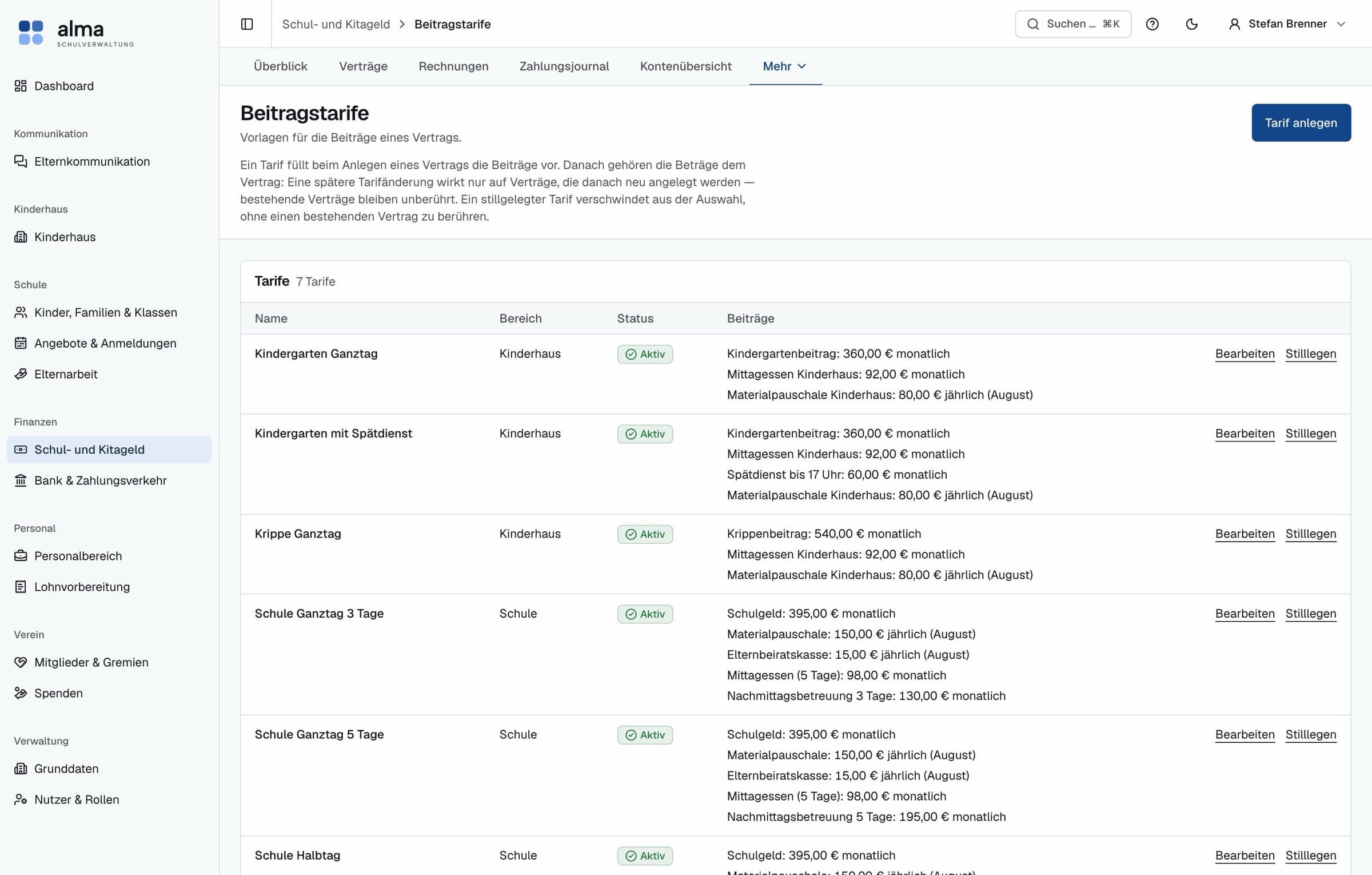This screenshot has height=875, width=1372.
Task: Switch to the Verträge tab
Action: tap(363, 66)
